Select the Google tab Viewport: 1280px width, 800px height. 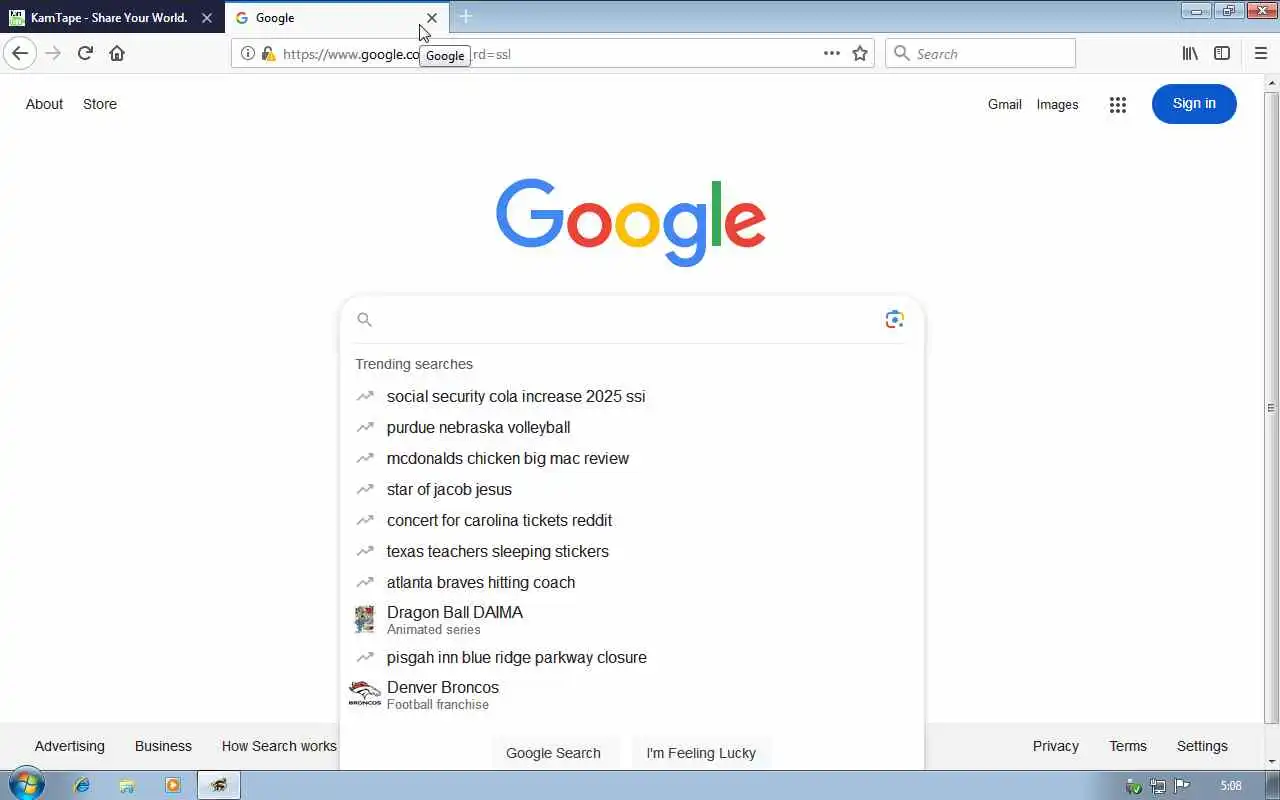pyautogui.click(x=323, y=17)
